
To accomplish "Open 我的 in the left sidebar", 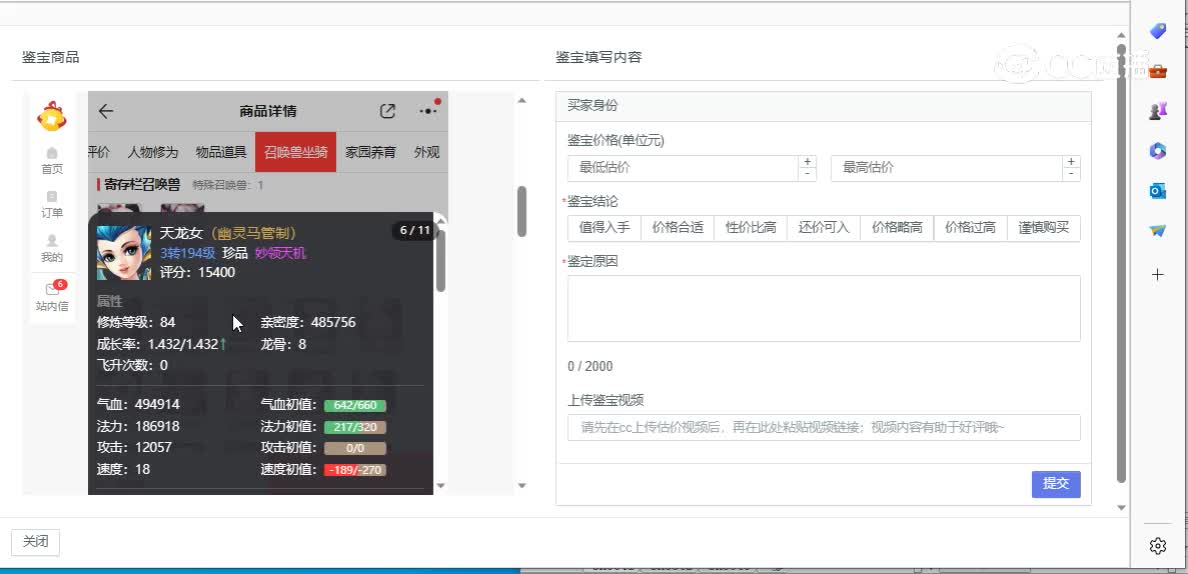I will [x=52, y=249].
